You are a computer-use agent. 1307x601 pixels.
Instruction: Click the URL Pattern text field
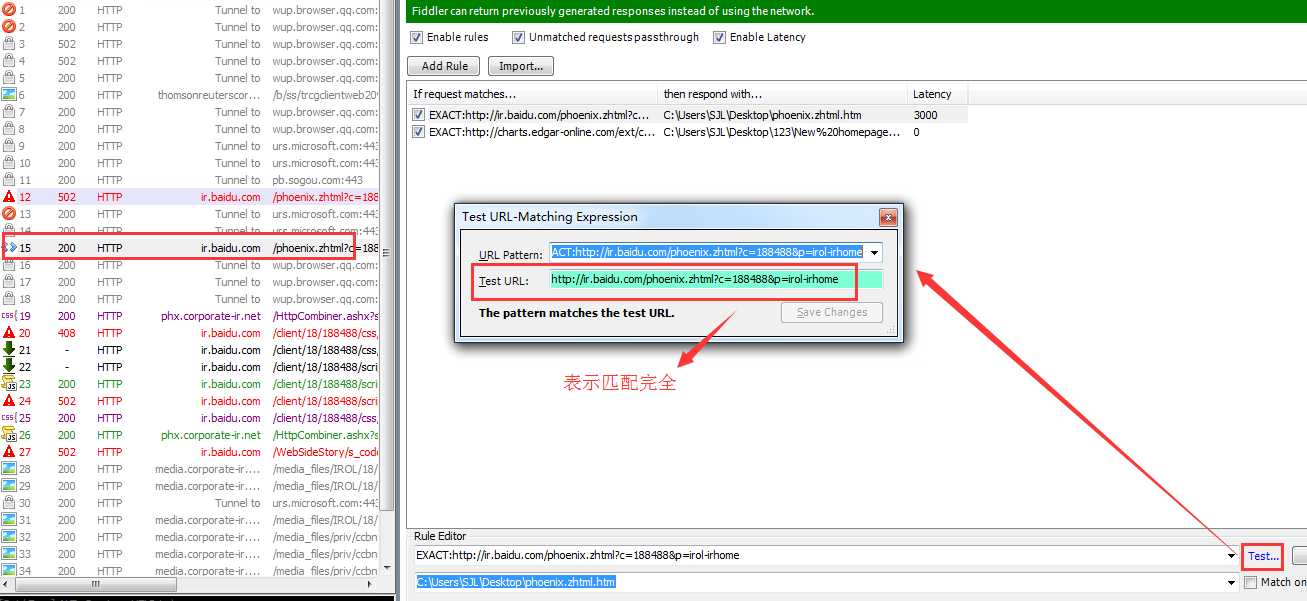tap(708, 253)
